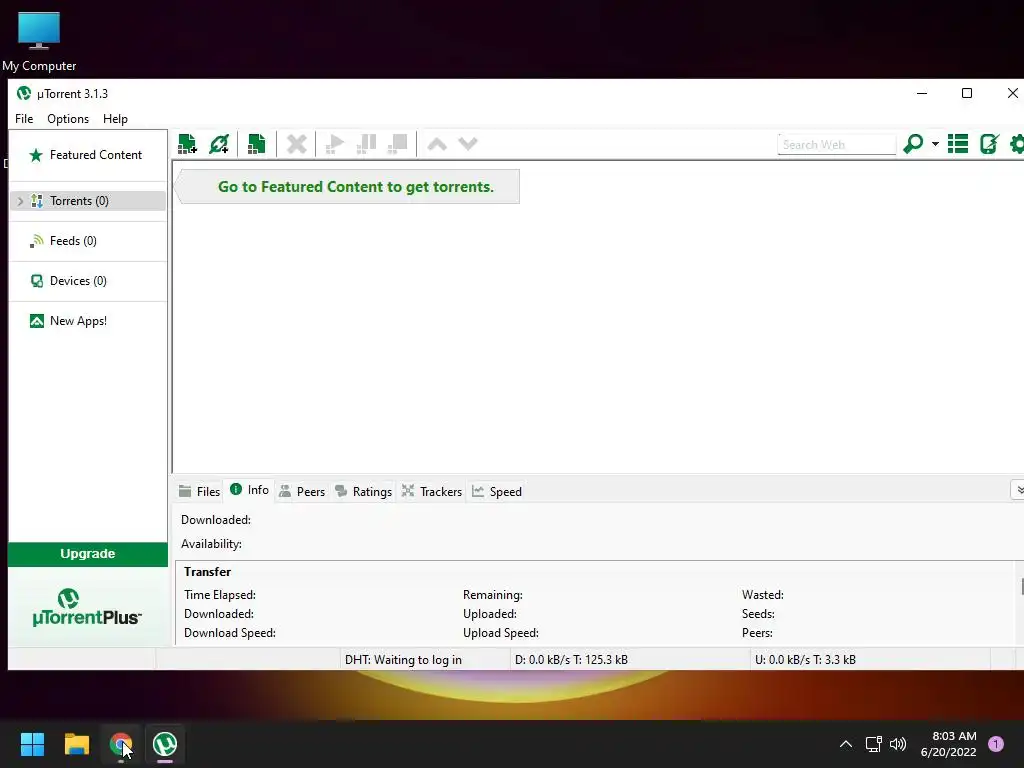This screenshot has width=1024, height=768.
Task: Click the remote access icon in toolbar
Action: (989, 144)
